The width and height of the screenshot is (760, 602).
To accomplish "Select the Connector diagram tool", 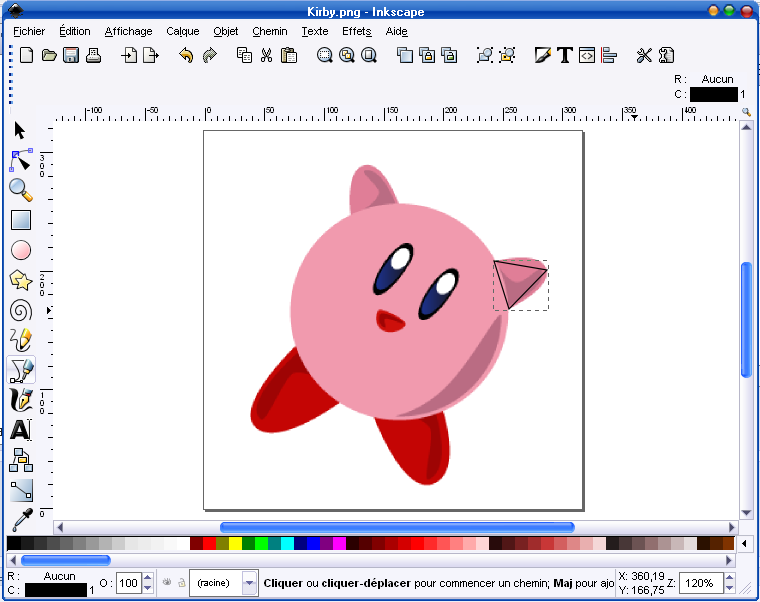I will coord(21,460).
